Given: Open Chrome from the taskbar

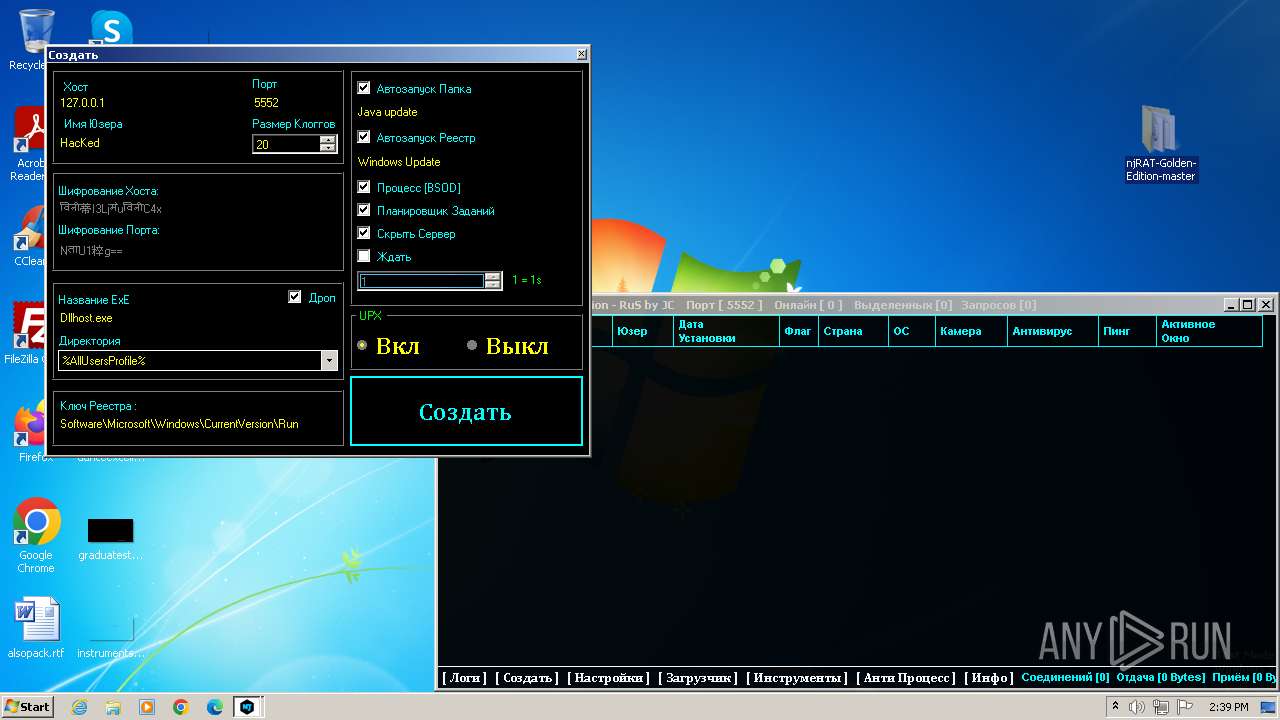Looking at the screenshot, I should click(x=181, y=707).
